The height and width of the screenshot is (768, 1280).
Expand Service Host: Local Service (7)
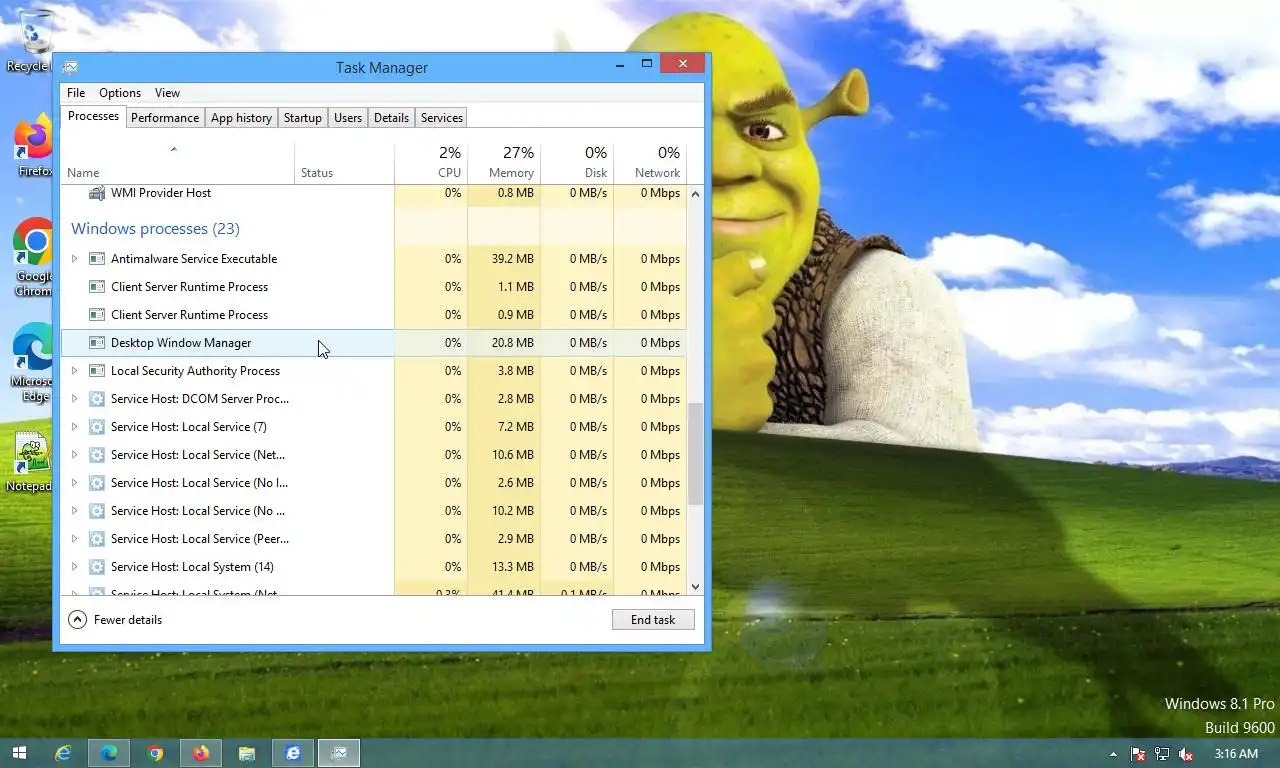point(74,427)
